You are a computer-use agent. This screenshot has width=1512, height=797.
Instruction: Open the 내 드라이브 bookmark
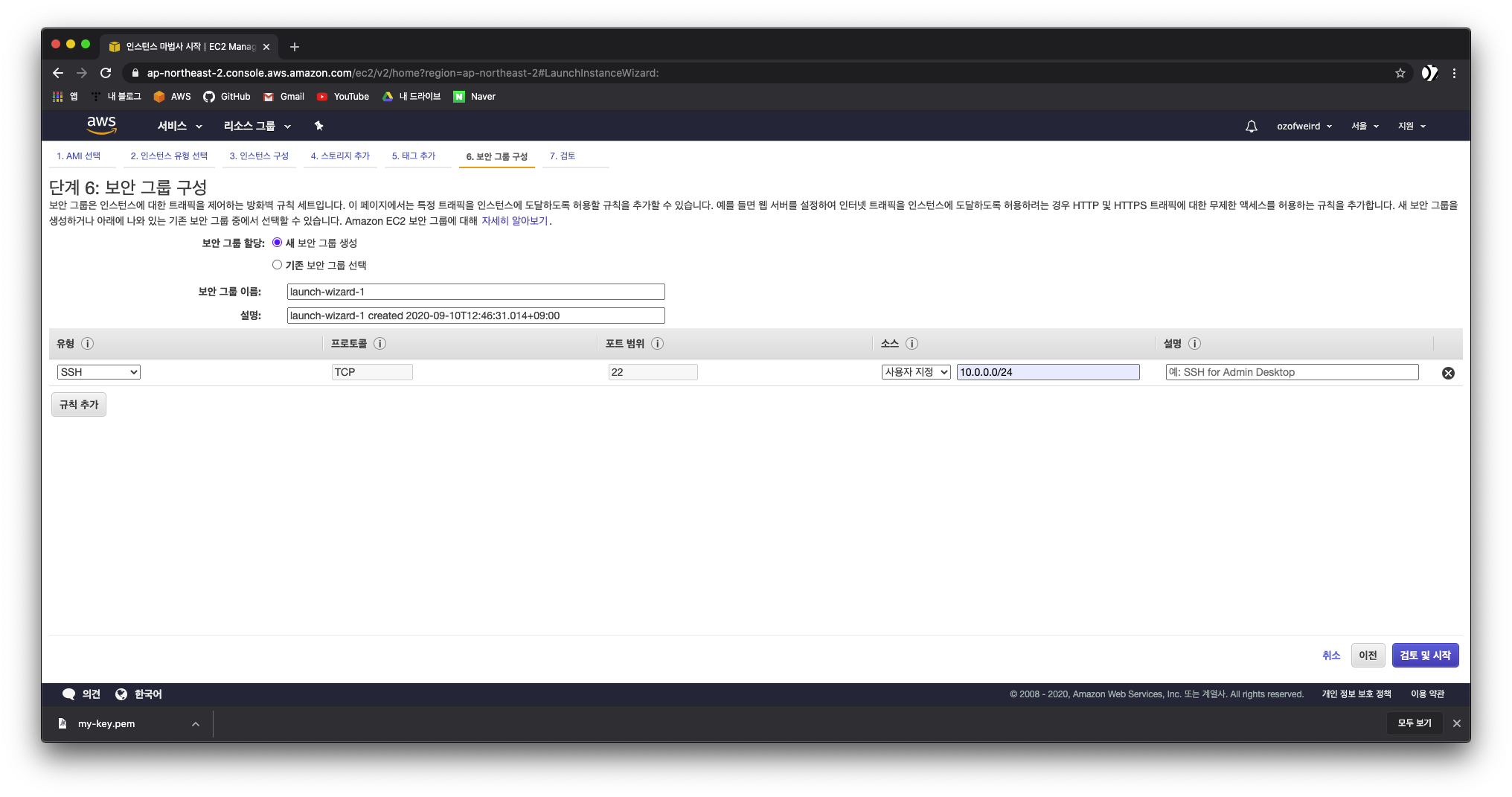coord(411,97)
